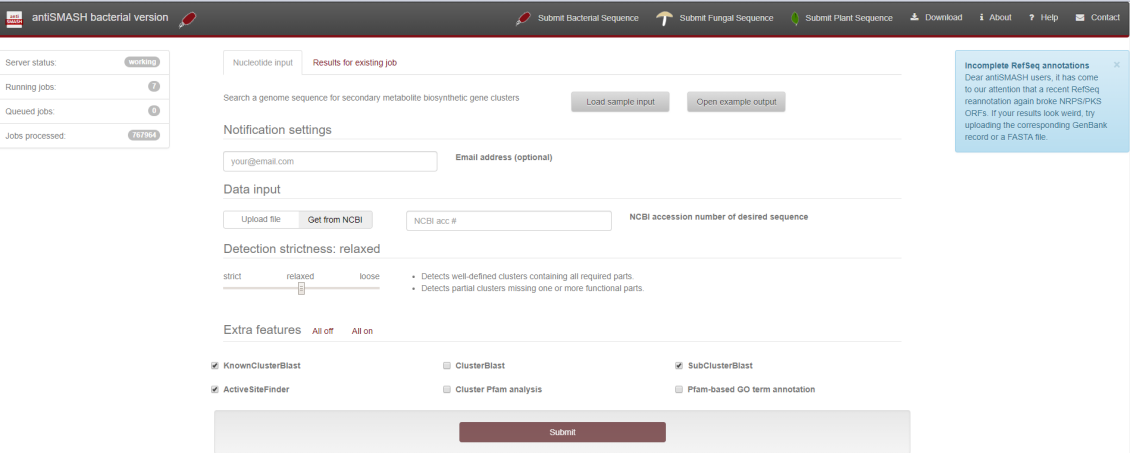Click the 'Email address (optional)' label
Screen dimensions: 1130x453
pyautogui.click(x=504, y=157)
